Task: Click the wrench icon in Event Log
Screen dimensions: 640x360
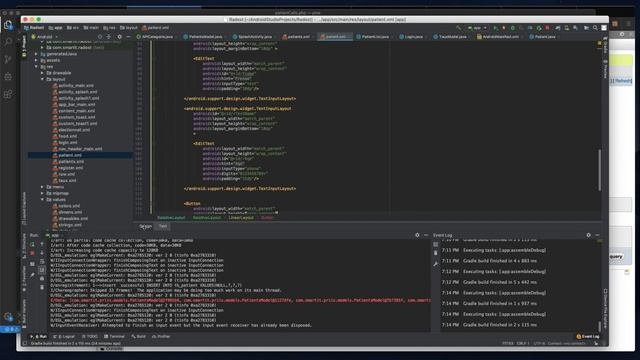Action: (x=436, y=264)
